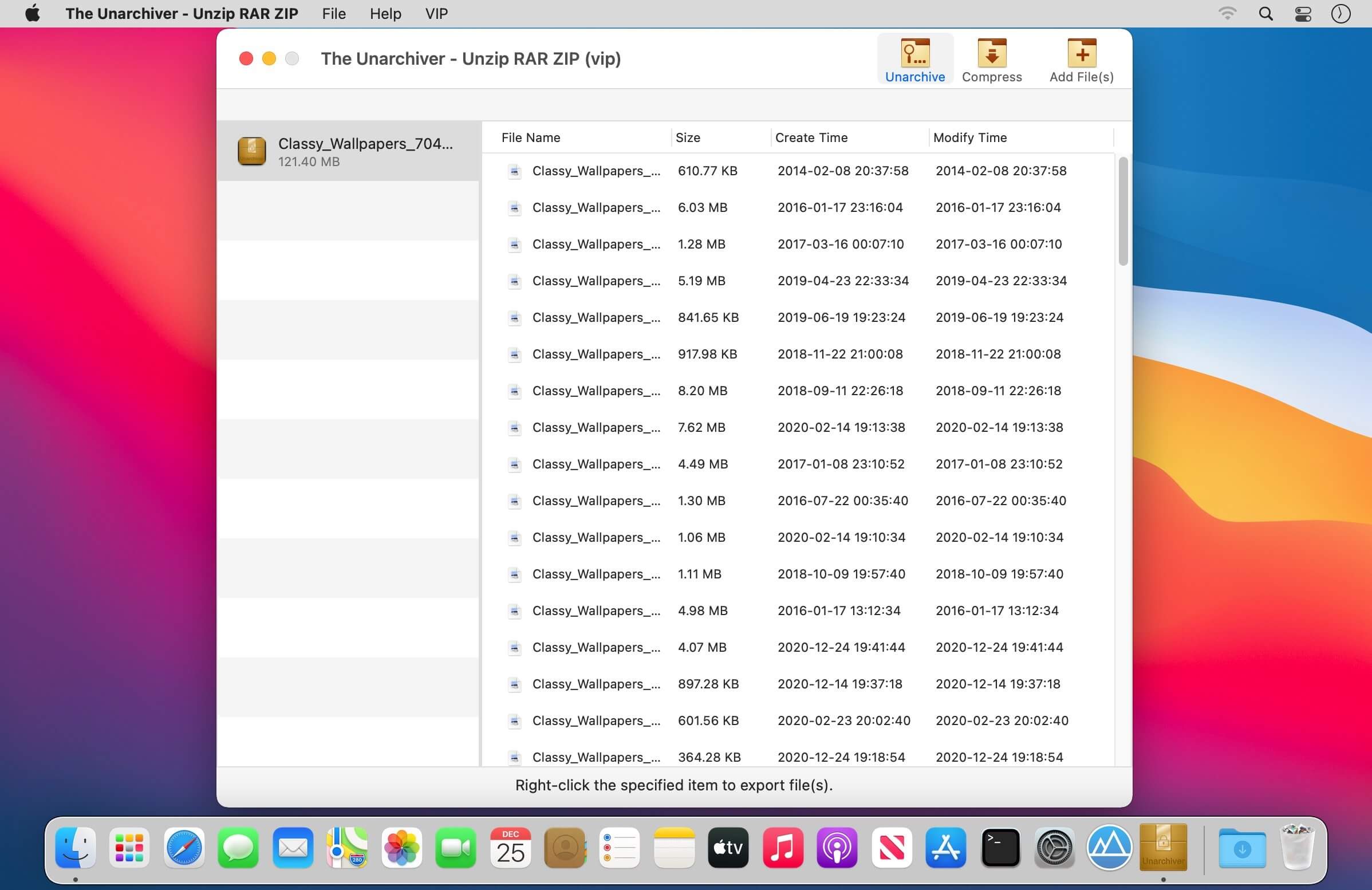Open Apple TV from the Dock
This screenshot has width=1372, height=890.
pyautogui.click(x=728, y=848)
